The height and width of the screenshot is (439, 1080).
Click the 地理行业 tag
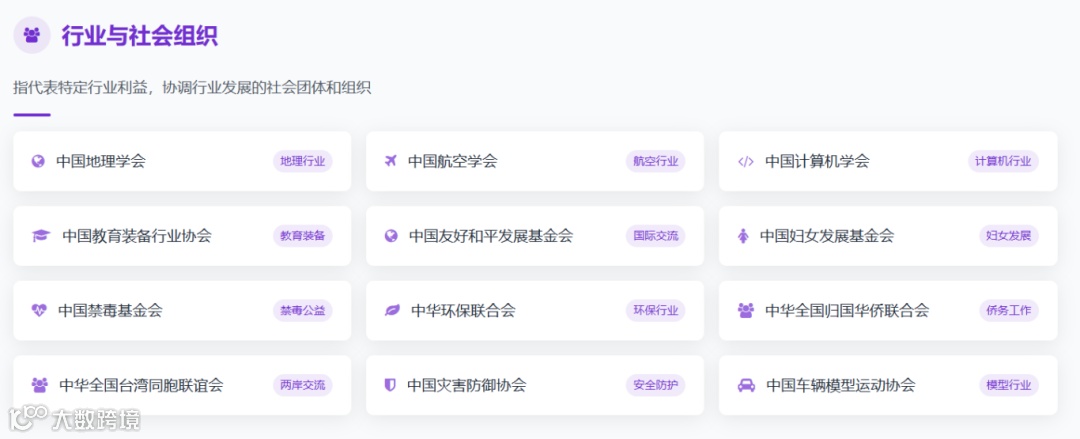pos(303,161)
